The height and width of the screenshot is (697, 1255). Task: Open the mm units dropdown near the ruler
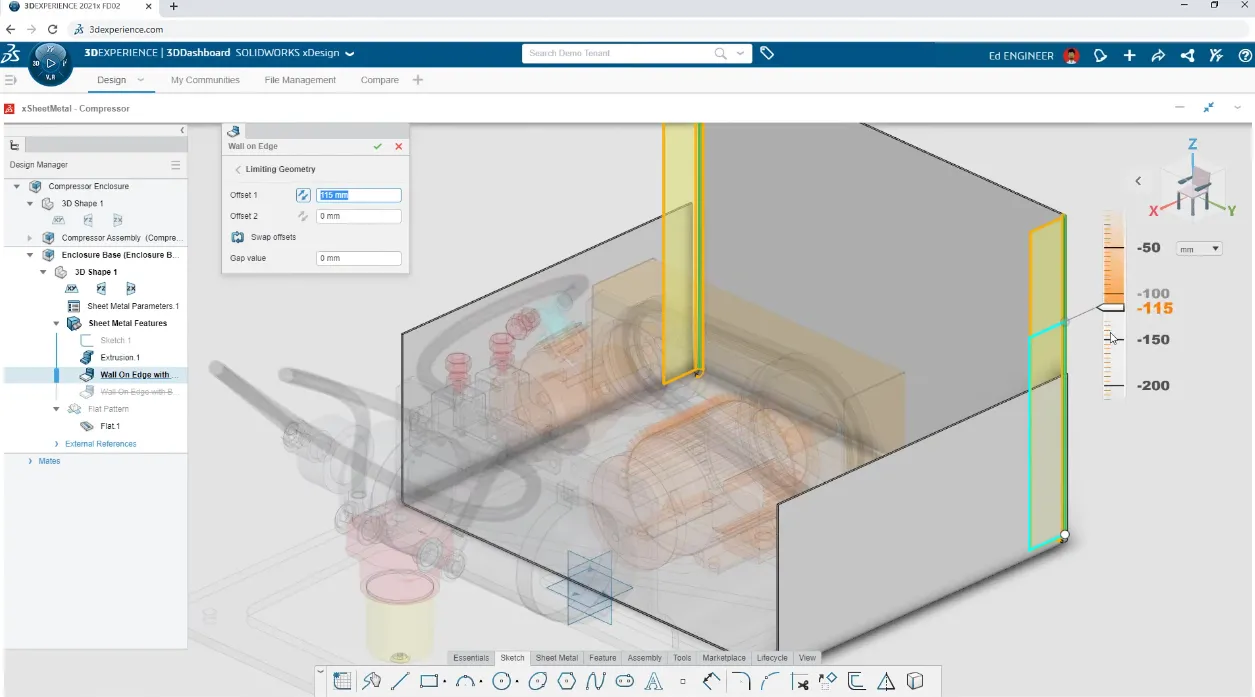pyautogui.click(x=1197, y=247)
